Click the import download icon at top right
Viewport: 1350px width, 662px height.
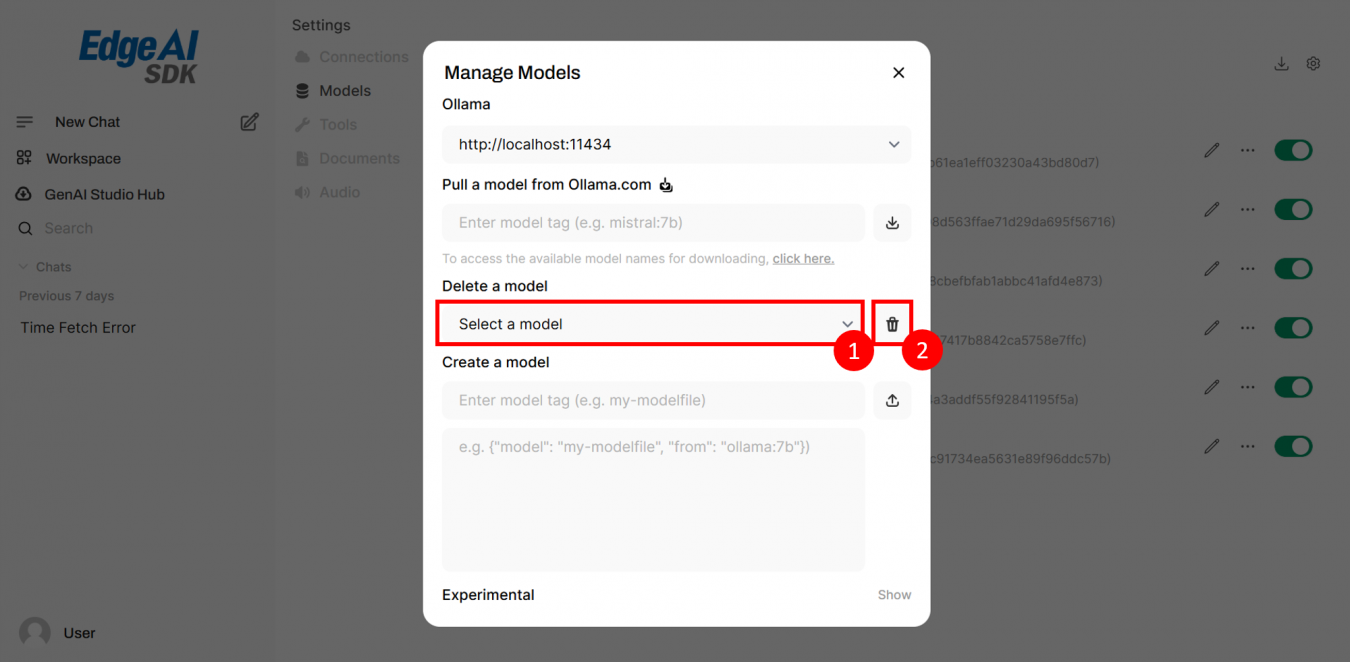click(1281, 64)
